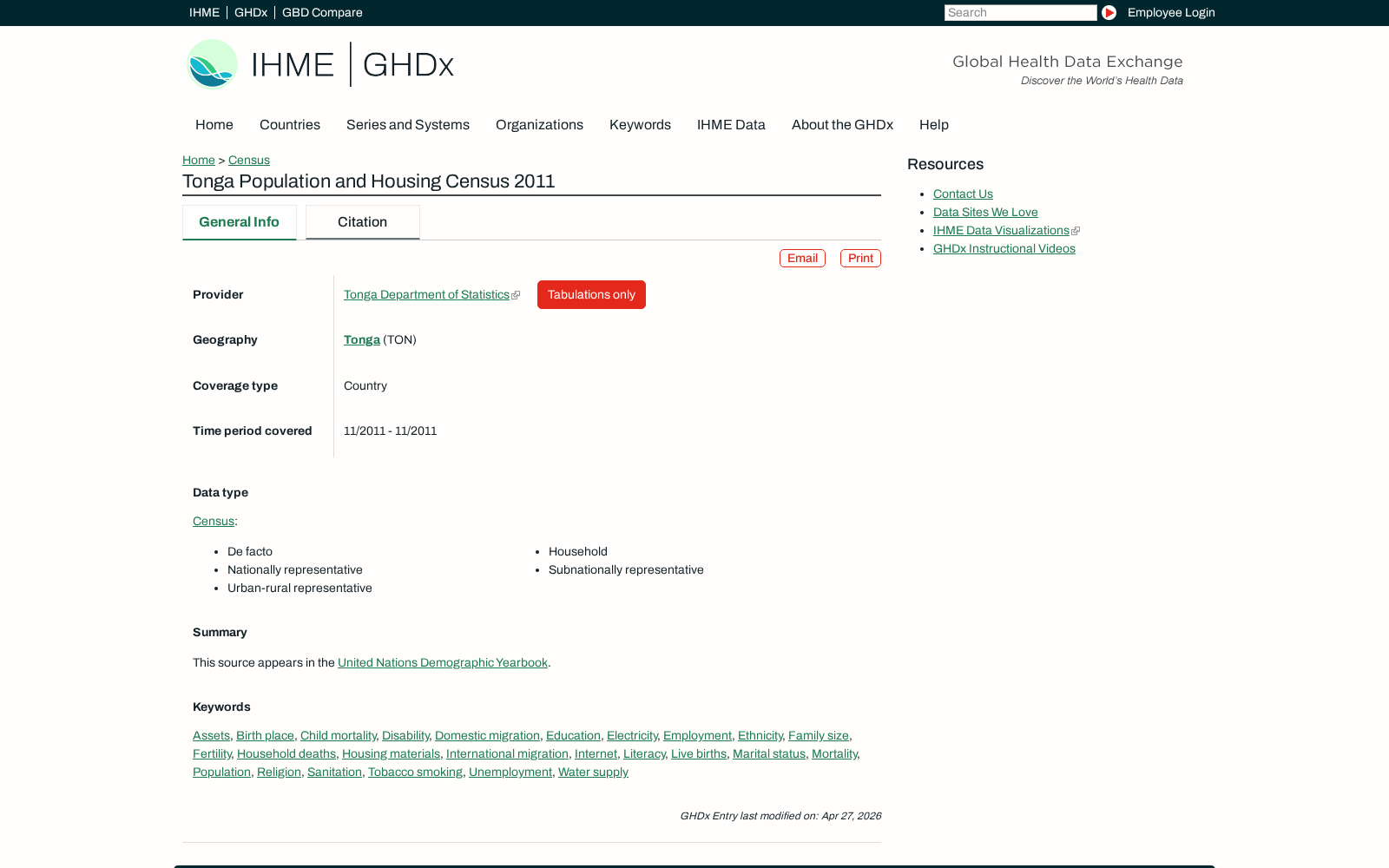Open the IHME Data menu
1389x868 pixels.
click(x=731, y=125)
